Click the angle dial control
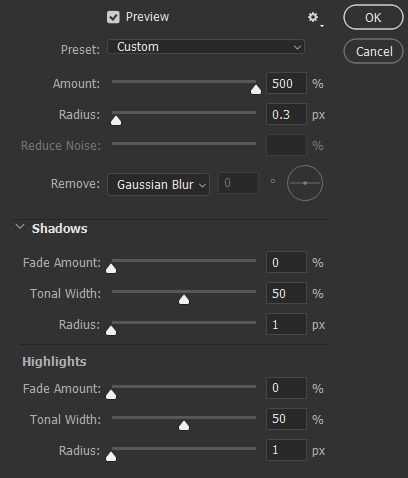 pyautogui.click(x=305, y=183)
